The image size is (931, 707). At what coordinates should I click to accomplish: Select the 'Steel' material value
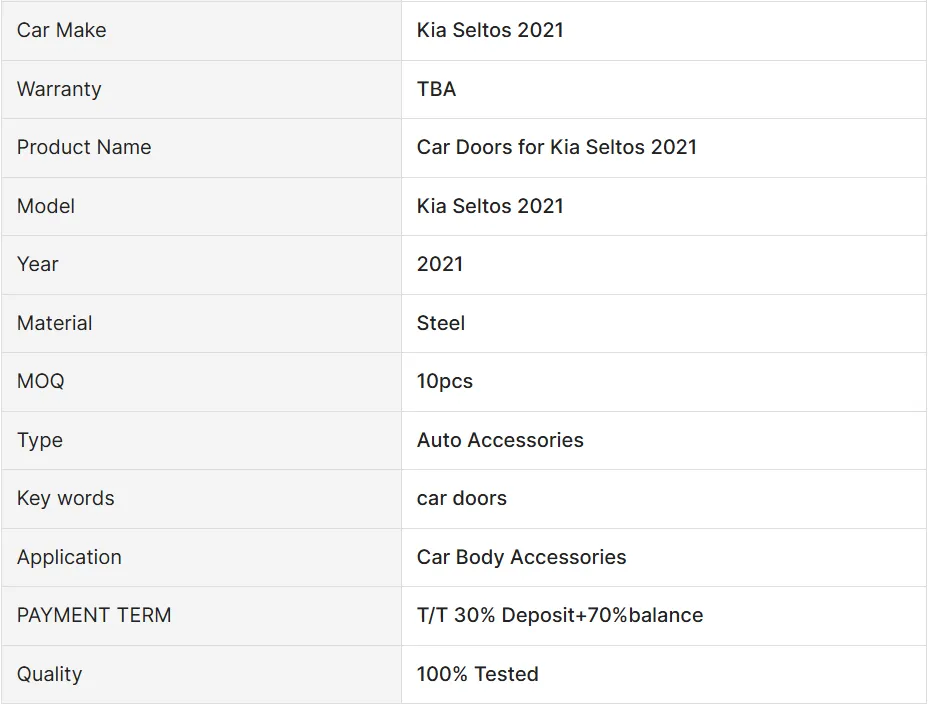pyautogui.click(x=441, y=323)
